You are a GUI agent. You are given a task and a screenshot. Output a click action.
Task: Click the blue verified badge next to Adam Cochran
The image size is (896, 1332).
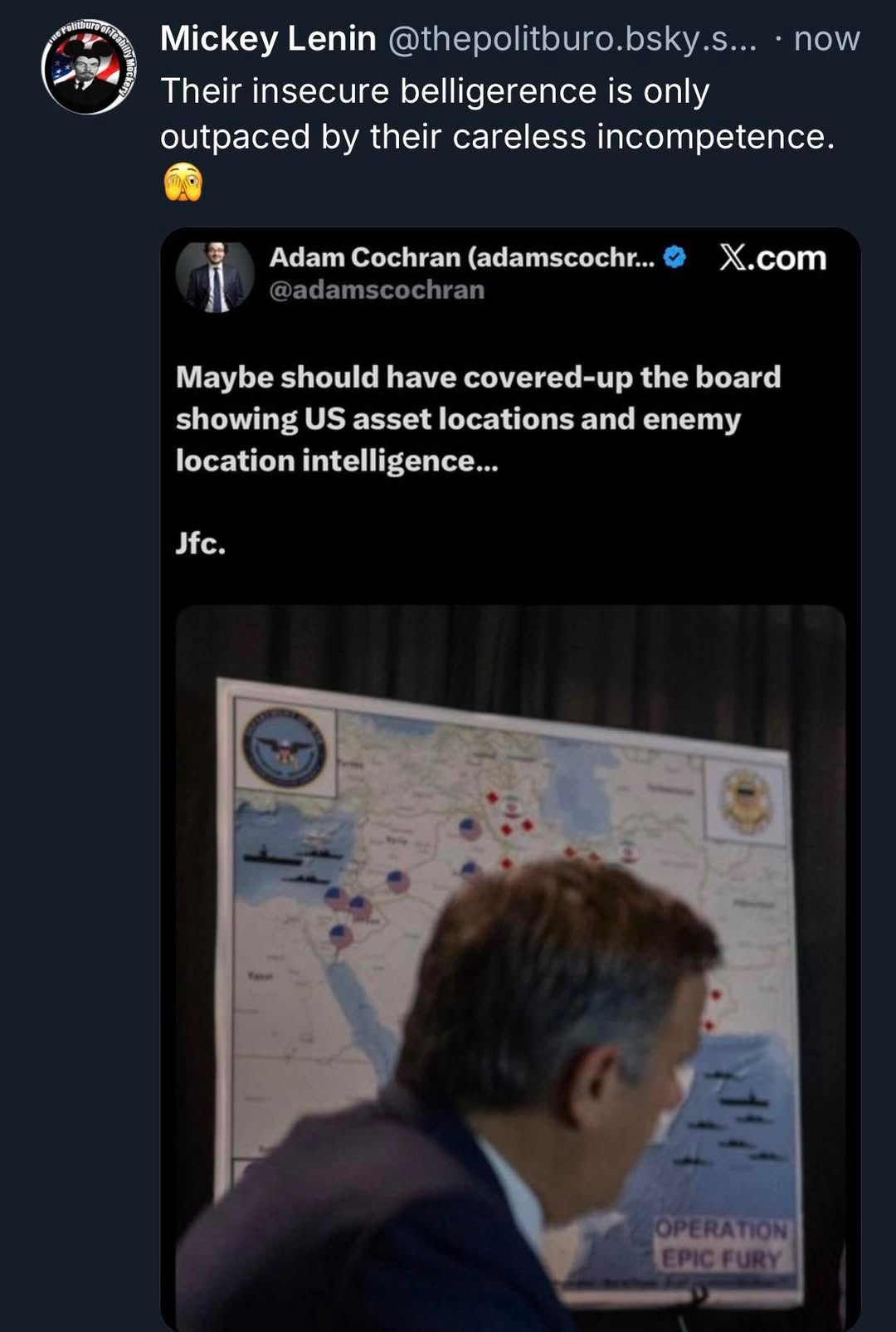(x=675, y=257)
